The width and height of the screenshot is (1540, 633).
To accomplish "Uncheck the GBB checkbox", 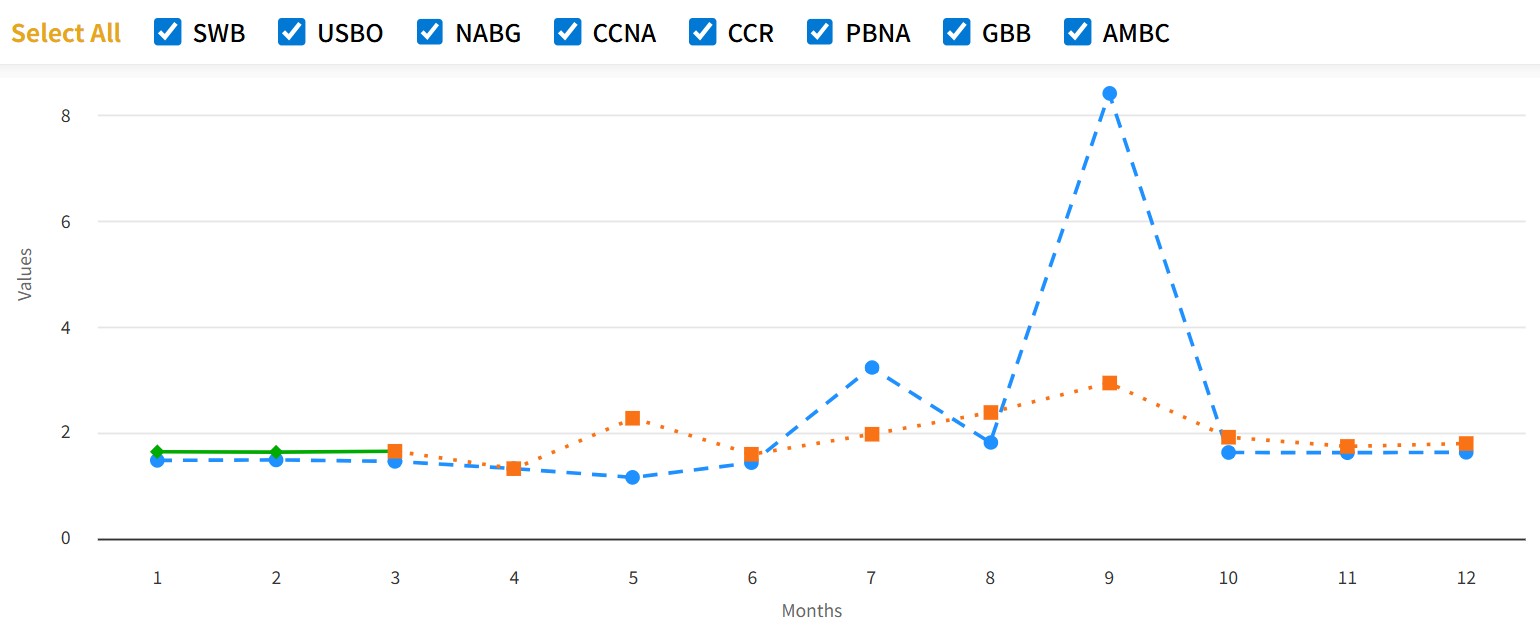I will point(957,33).
